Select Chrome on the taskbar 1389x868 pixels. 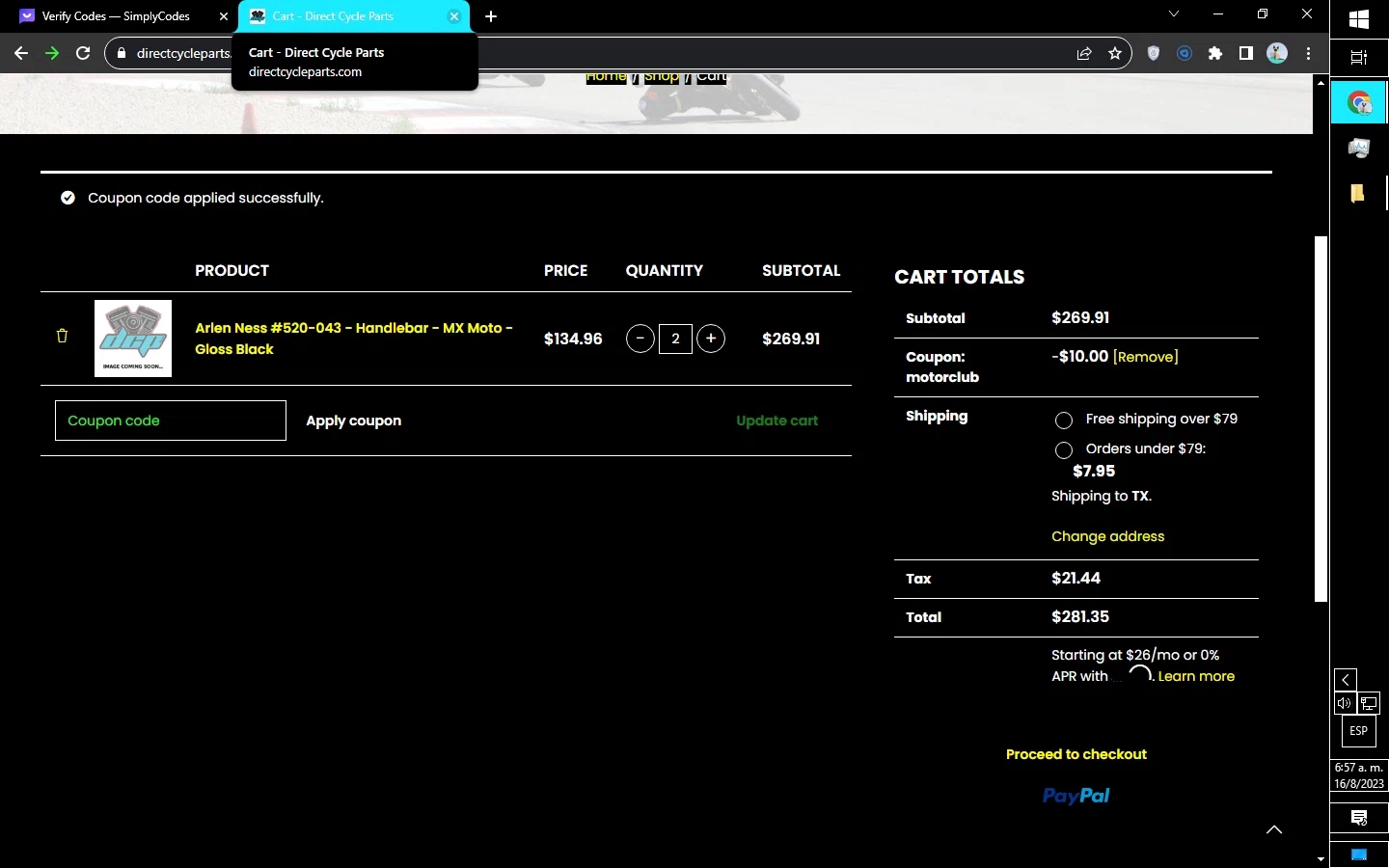[x=1359, y=102]
